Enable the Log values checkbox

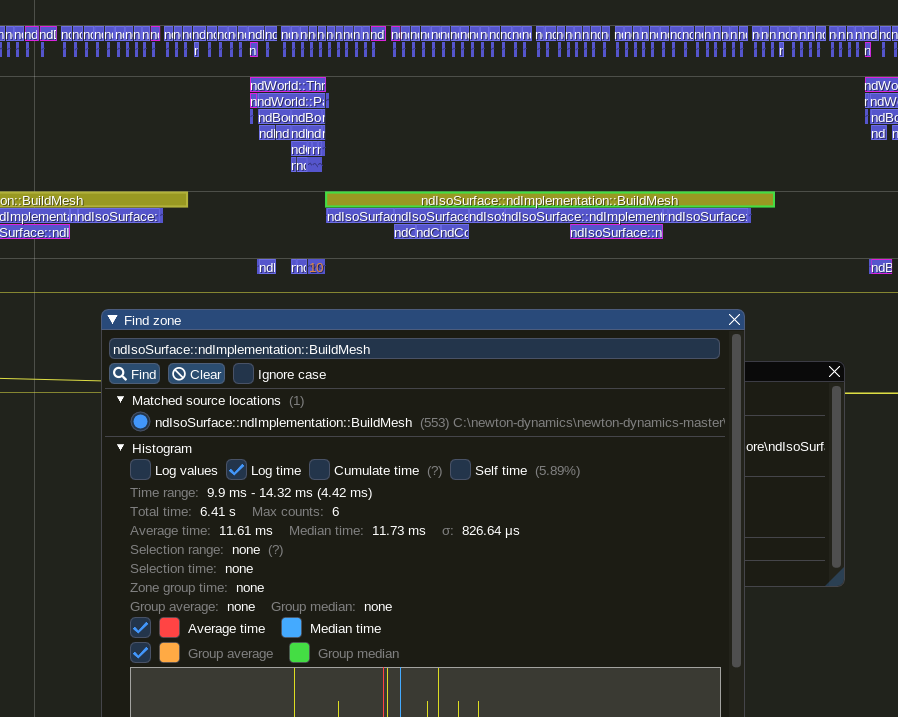point(141,470)
